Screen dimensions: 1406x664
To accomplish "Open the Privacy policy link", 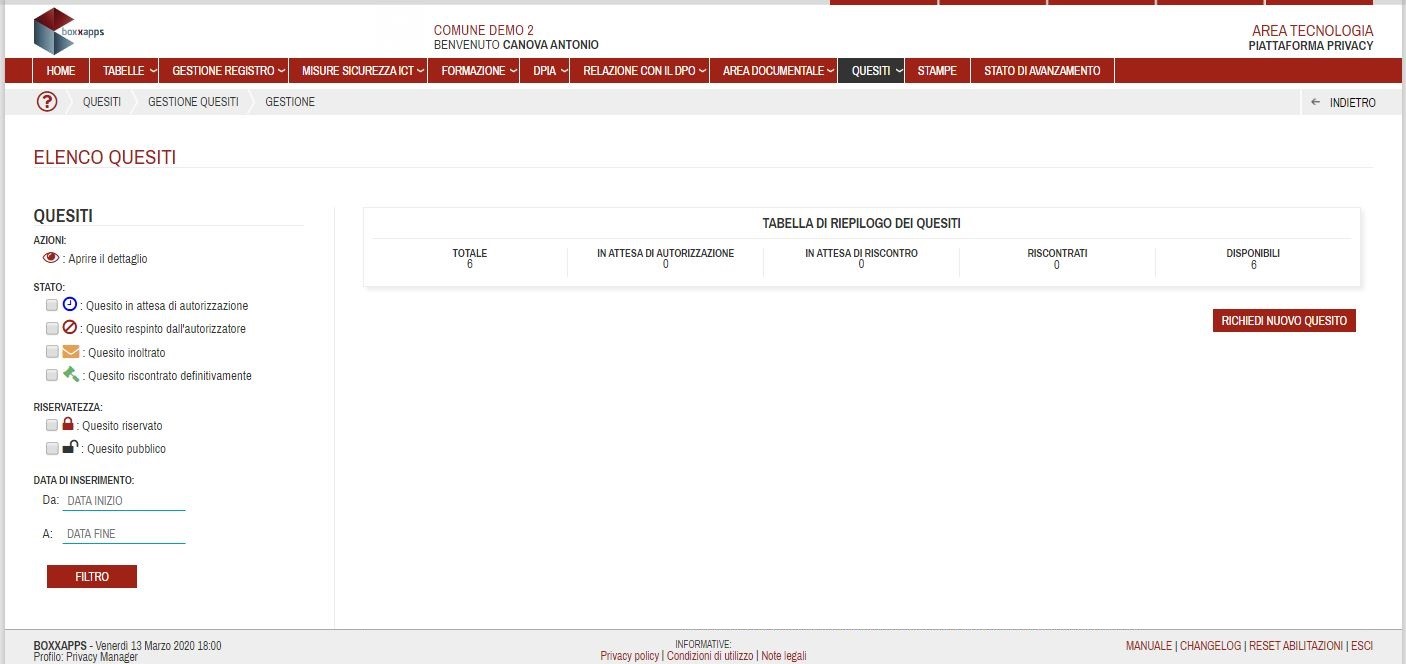I will click(629, 656).
